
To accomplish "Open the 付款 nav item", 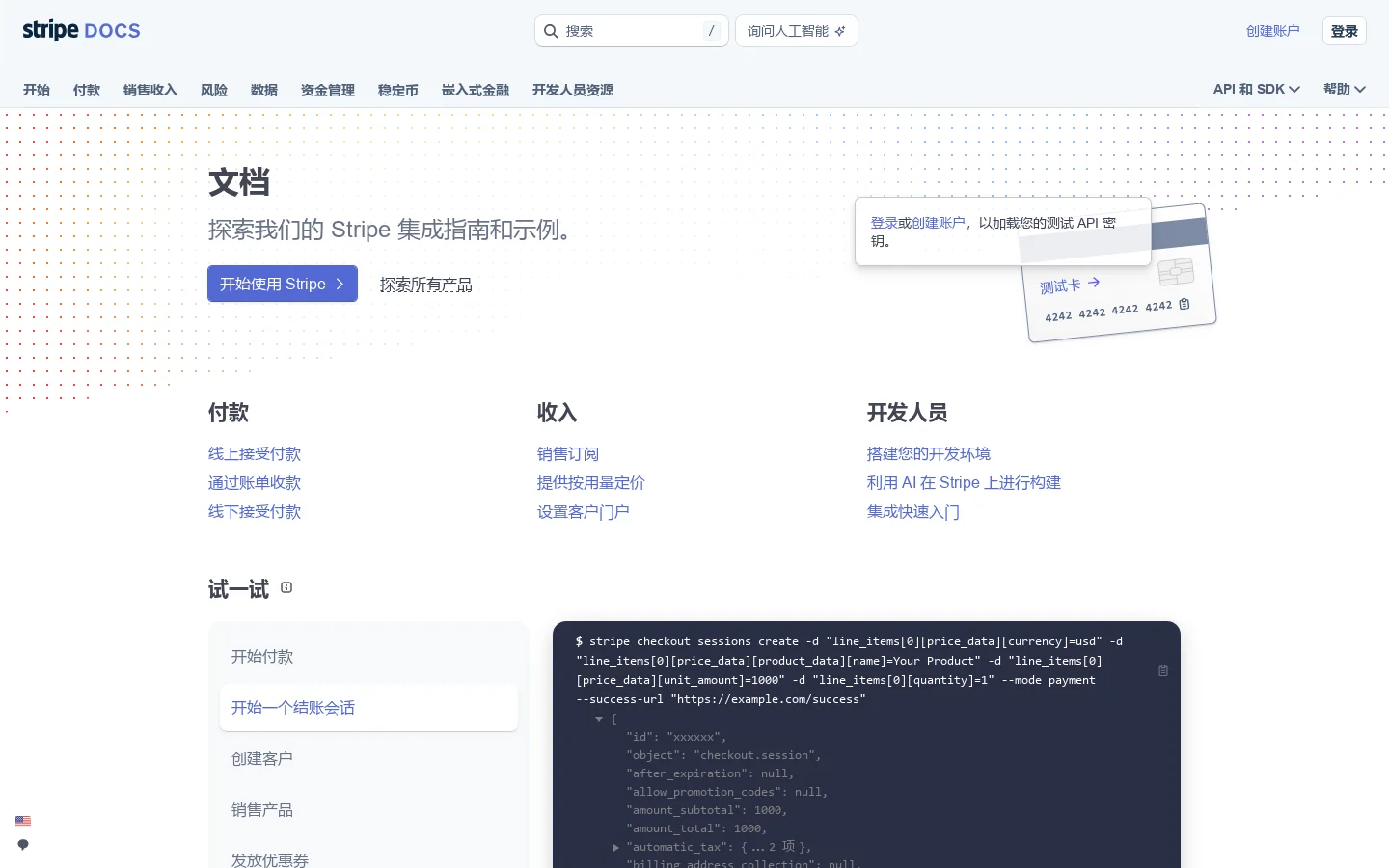I will pos(87,90).
